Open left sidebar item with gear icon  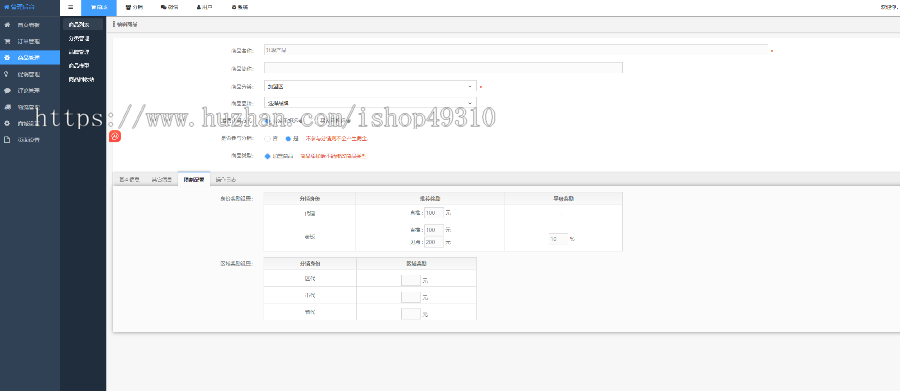30,123
